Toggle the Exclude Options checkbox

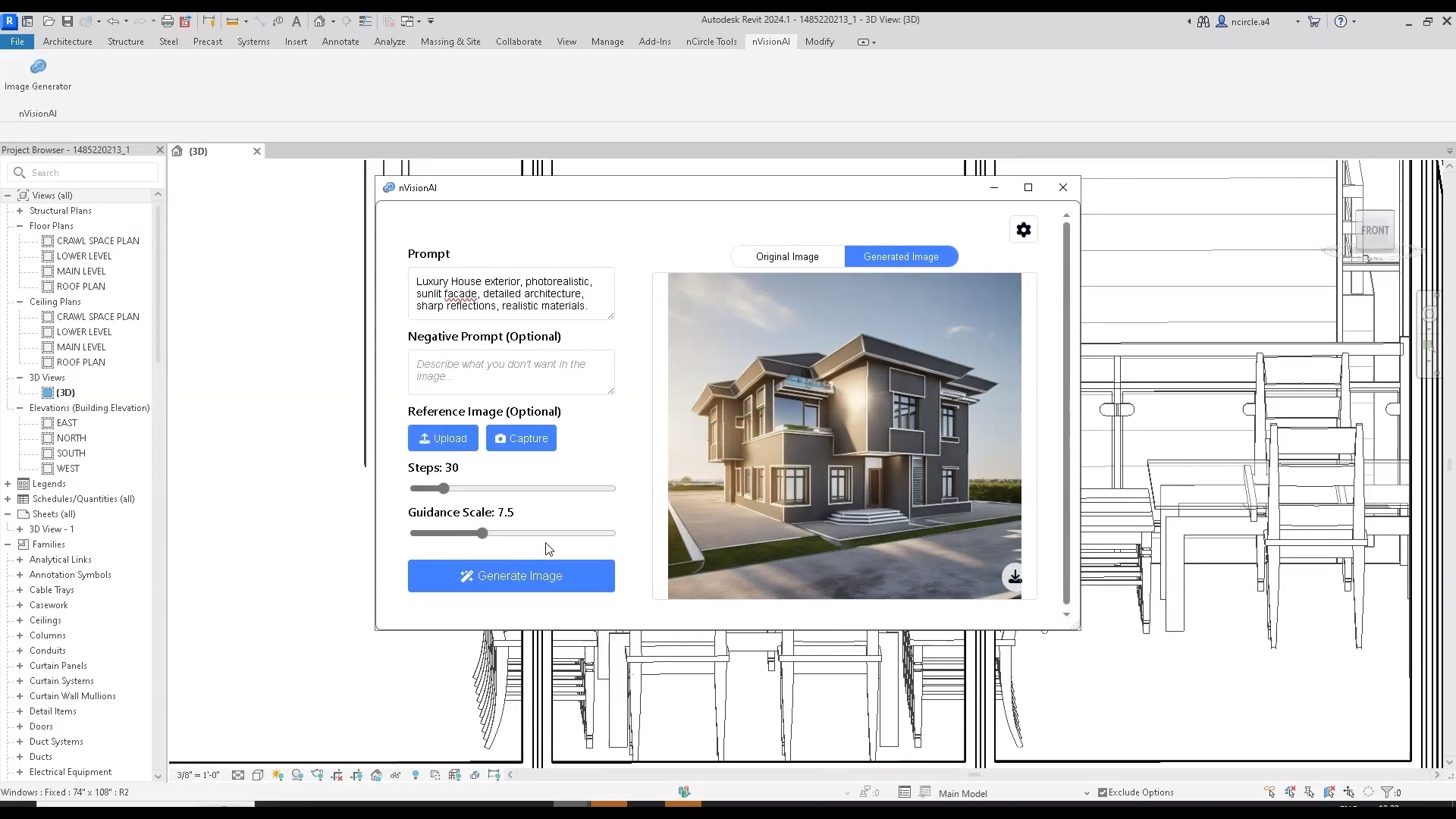tap(1103, 792)
